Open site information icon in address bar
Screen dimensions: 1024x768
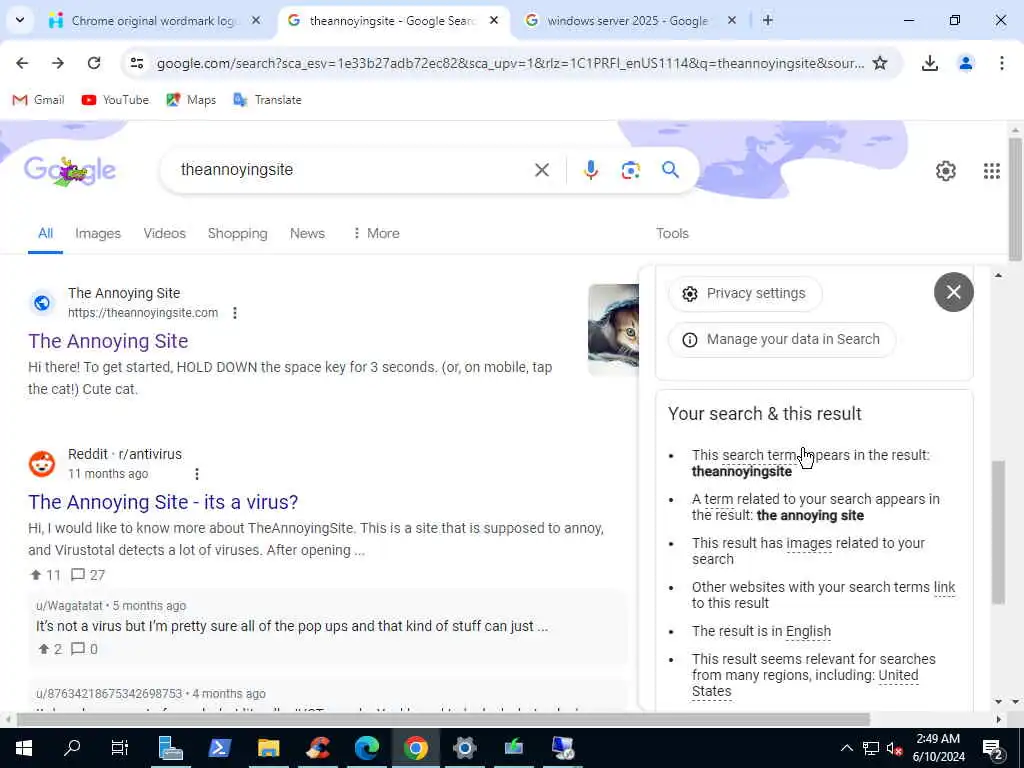coord(137,63)
